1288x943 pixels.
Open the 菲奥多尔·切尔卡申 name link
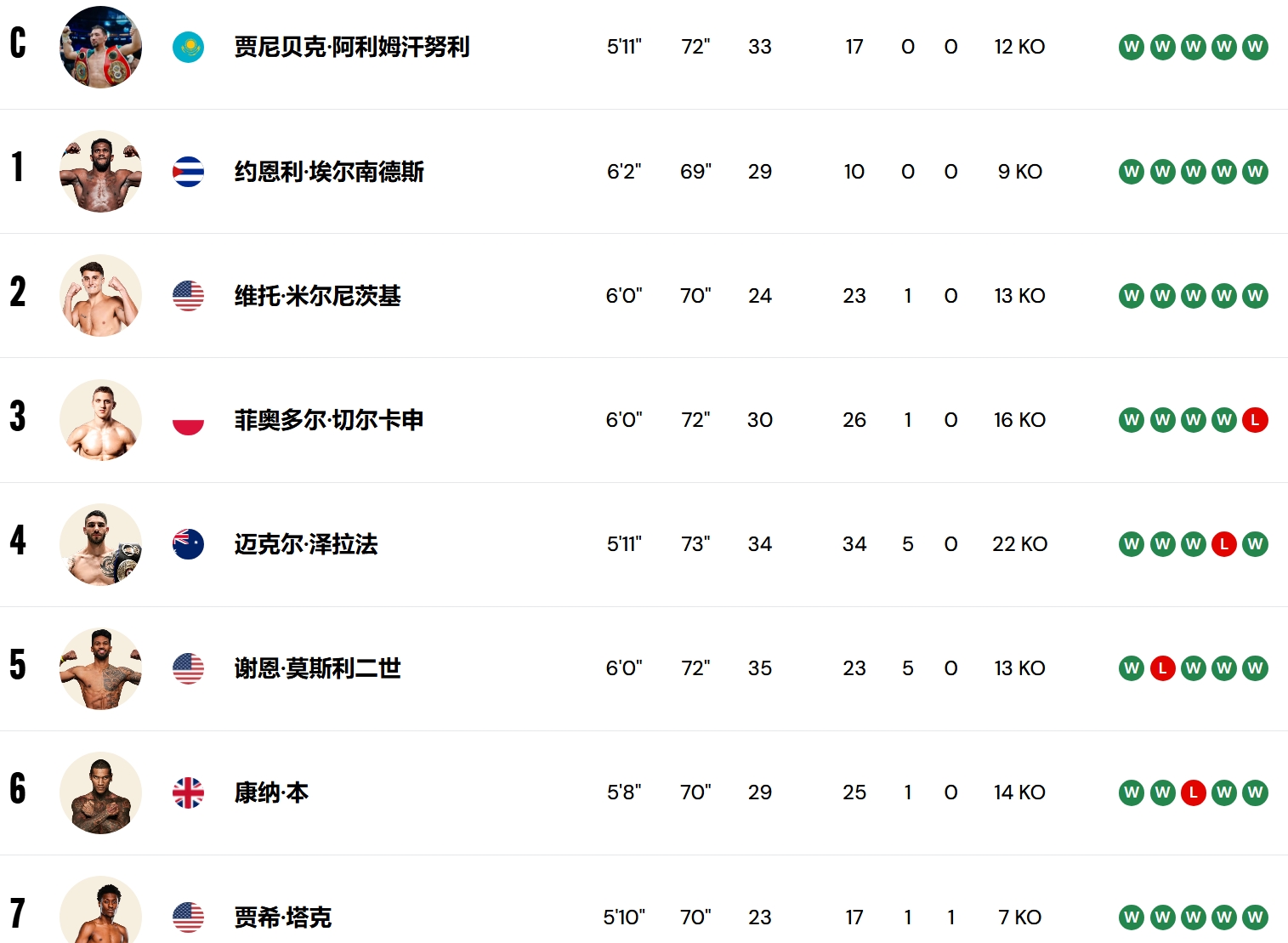329,420
